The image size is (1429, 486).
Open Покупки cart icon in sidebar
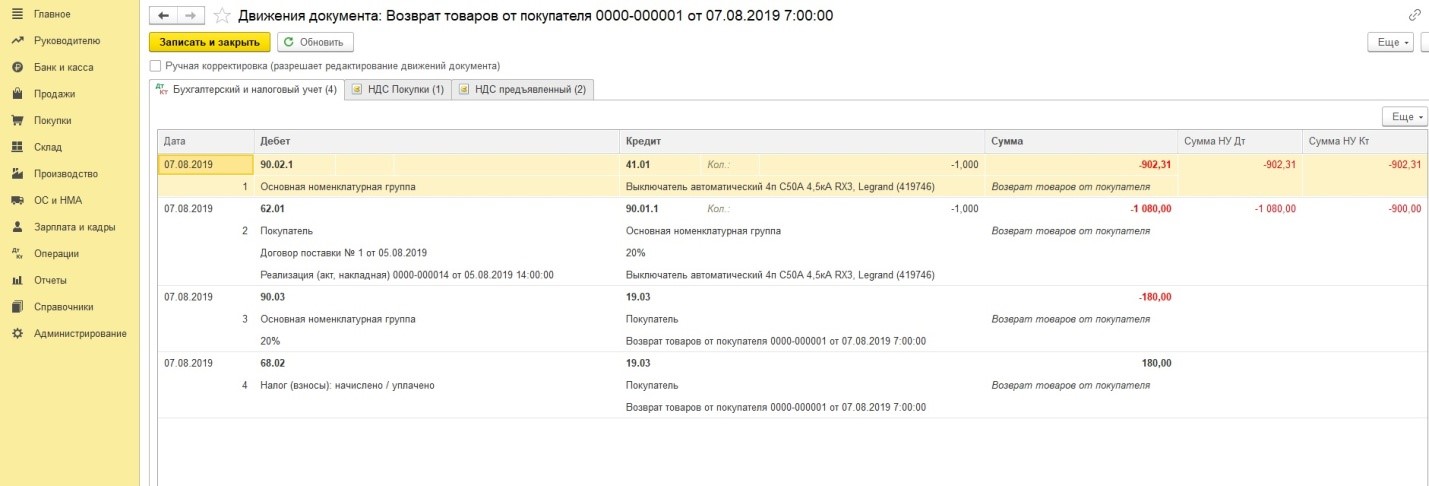[17, 121]
